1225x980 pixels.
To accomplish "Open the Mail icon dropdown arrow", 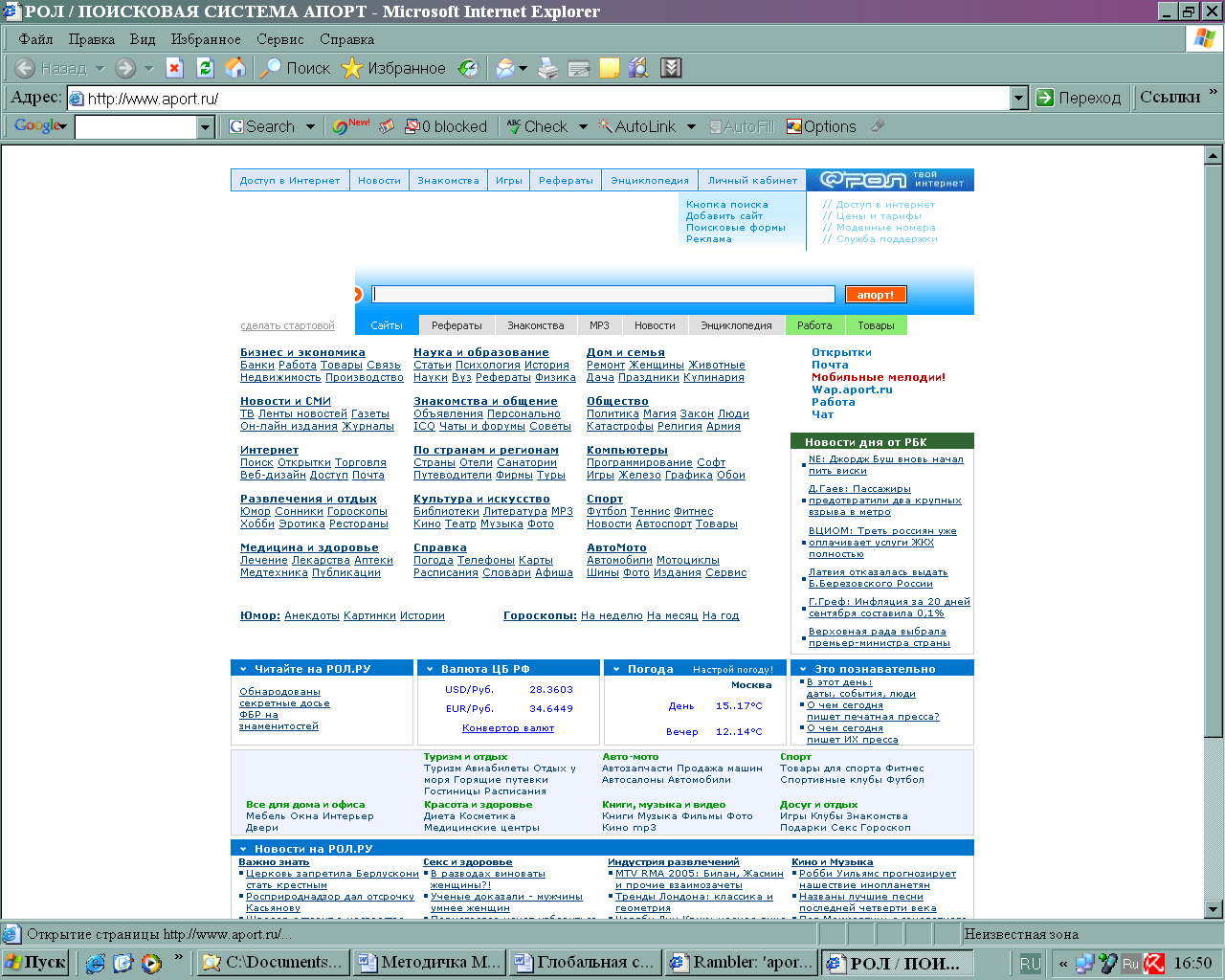I will pyautogui.click(x=523, y=68).
